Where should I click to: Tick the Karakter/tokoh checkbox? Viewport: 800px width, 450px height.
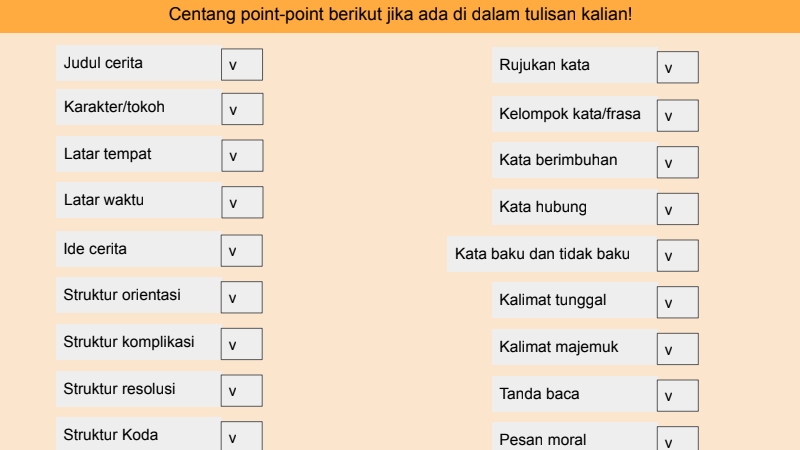tap(242, 109)
